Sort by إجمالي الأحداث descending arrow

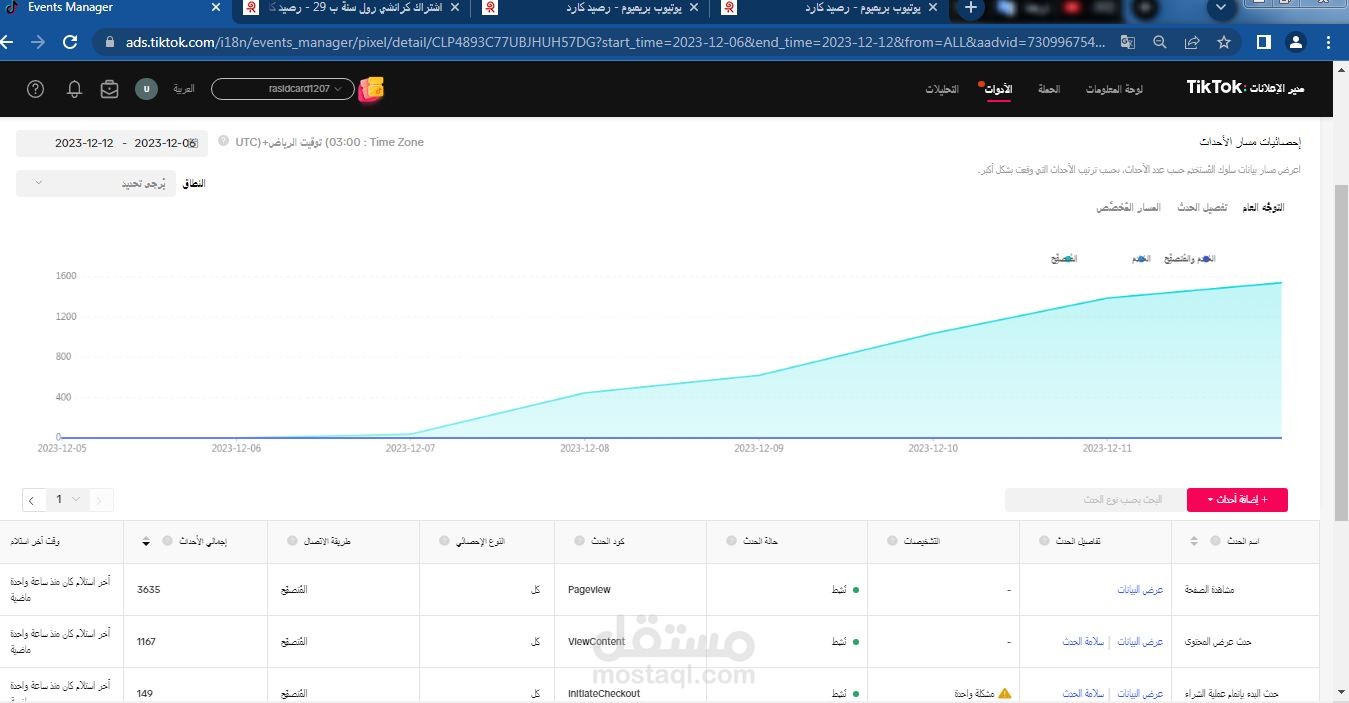(x=146, y=542)
